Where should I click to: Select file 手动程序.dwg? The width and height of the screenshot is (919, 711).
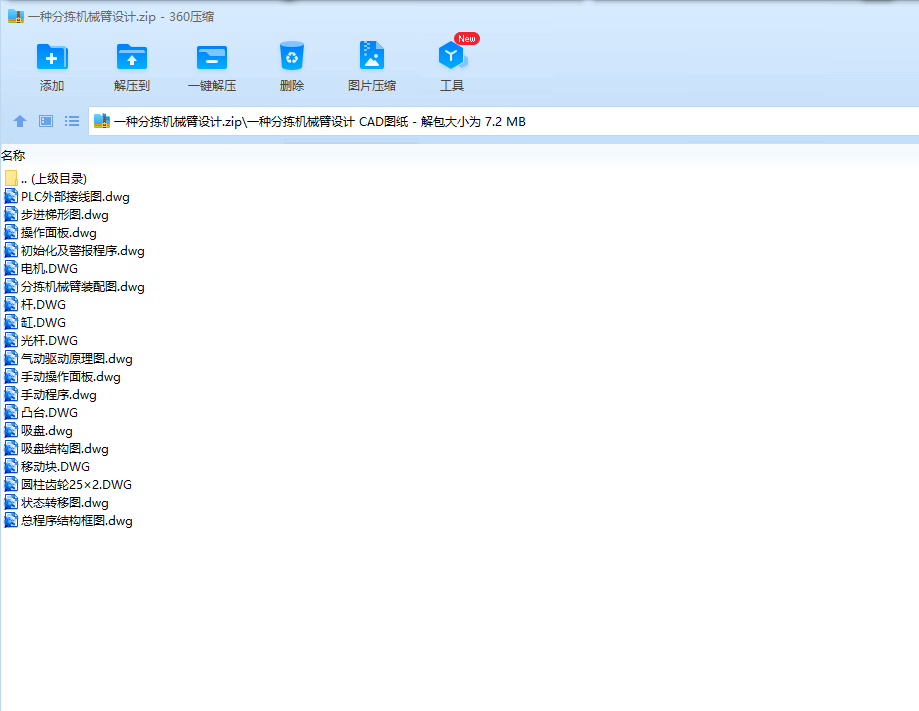click(x=59, y=395)
